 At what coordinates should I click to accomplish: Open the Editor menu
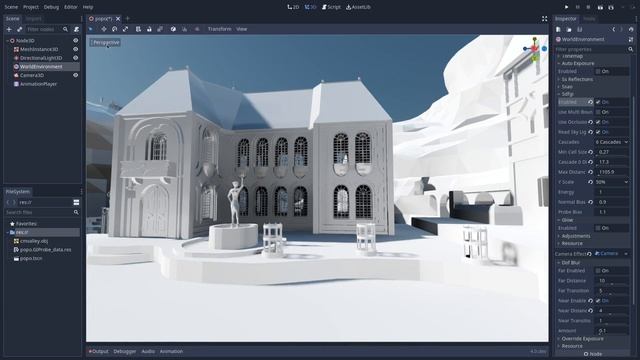pos(71,7)
